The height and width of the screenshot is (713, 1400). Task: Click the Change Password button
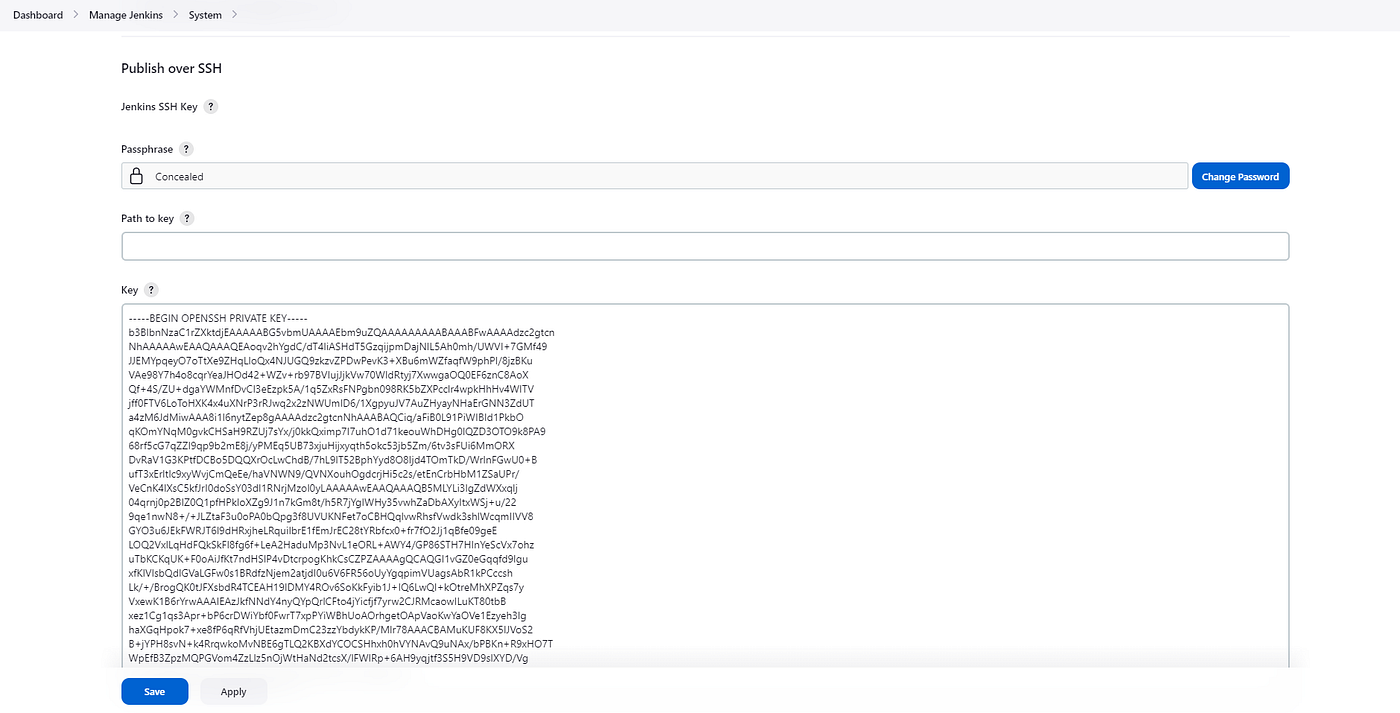pos(1240,176)
